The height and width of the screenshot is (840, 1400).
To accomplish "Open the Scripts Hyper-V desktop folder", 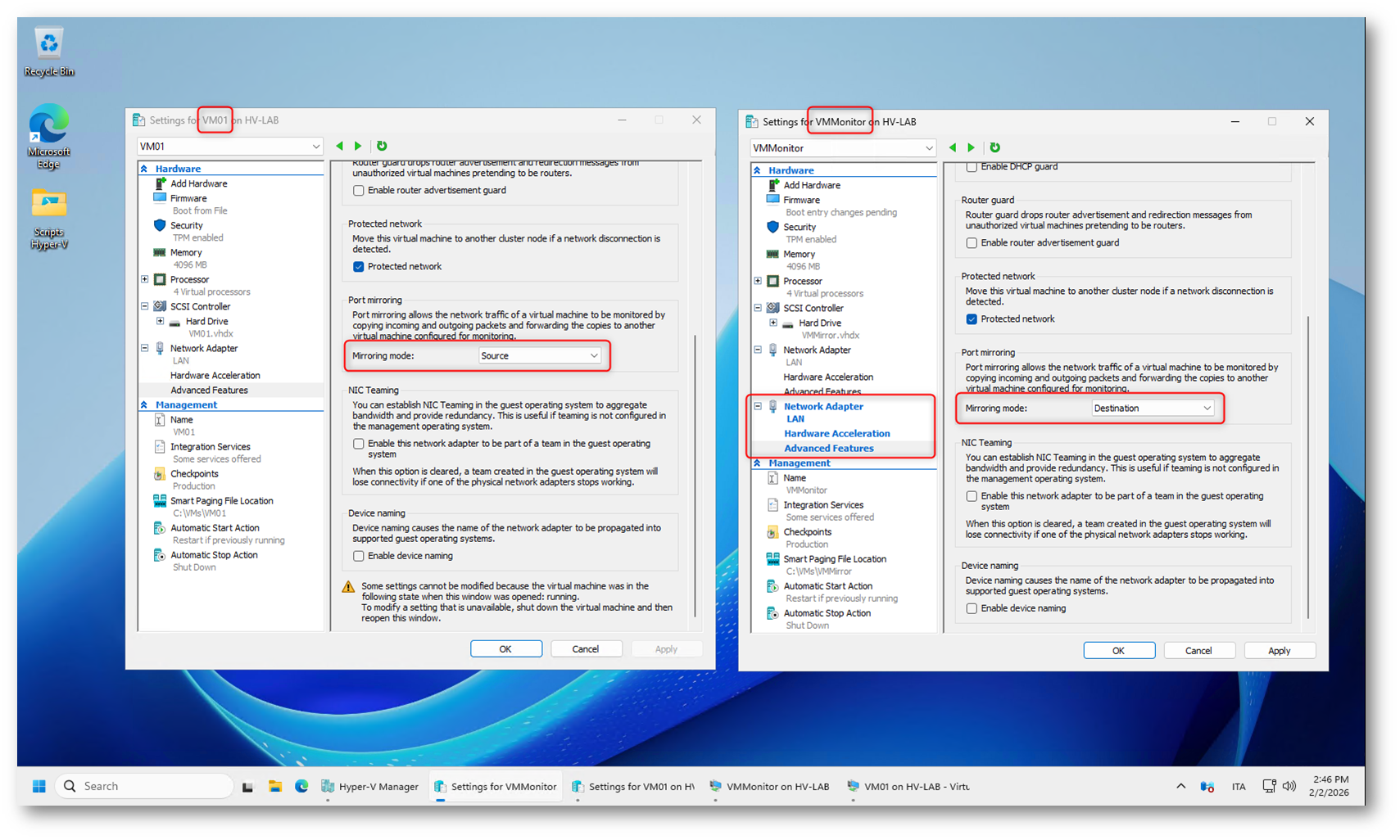I will [x=49, y=219].
